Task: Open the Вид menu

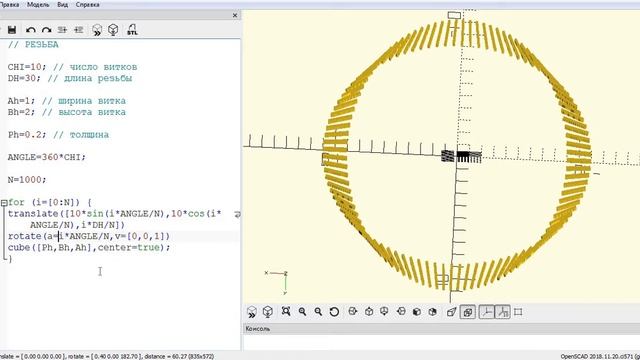Action: [62, 4]
